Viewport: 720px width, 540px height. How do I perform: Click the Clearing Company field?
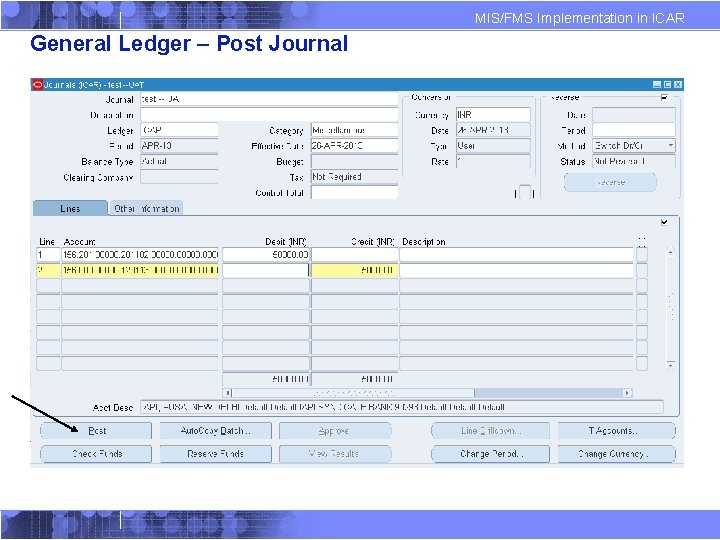point(179,177)
